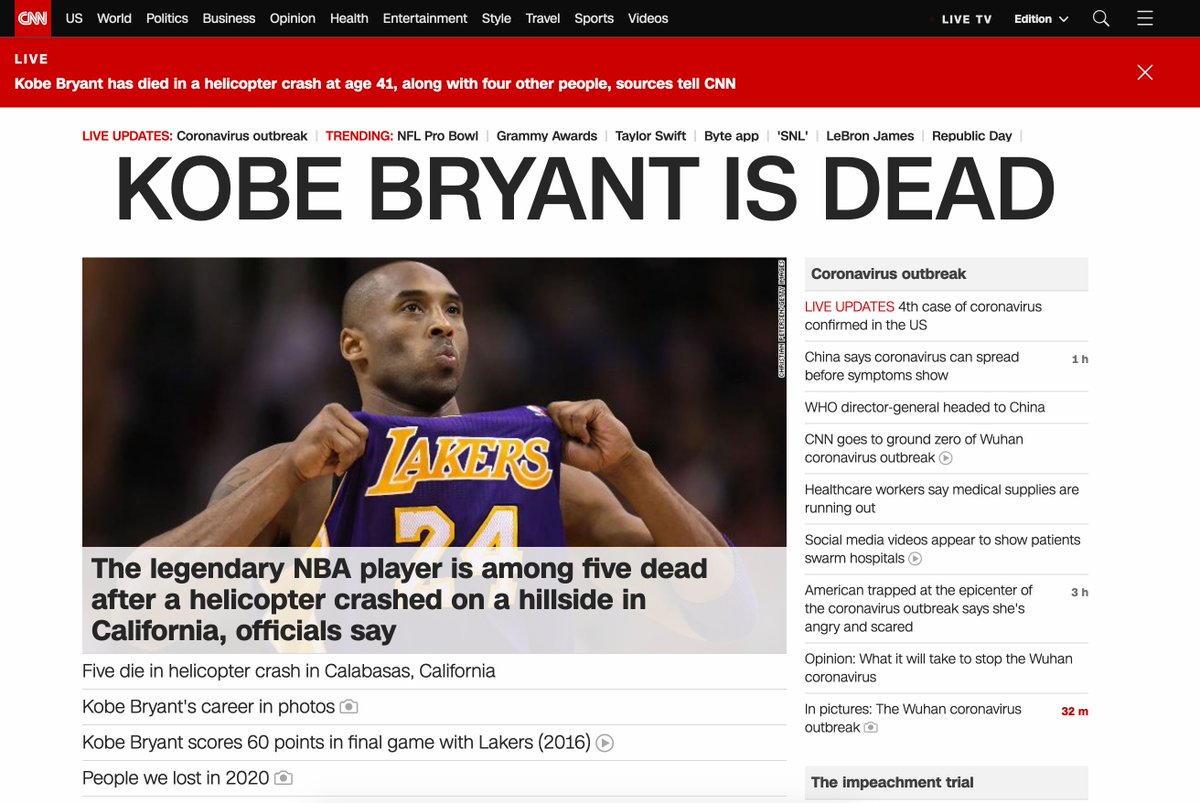Open People we lost in 2020

(x=176, y=778)
